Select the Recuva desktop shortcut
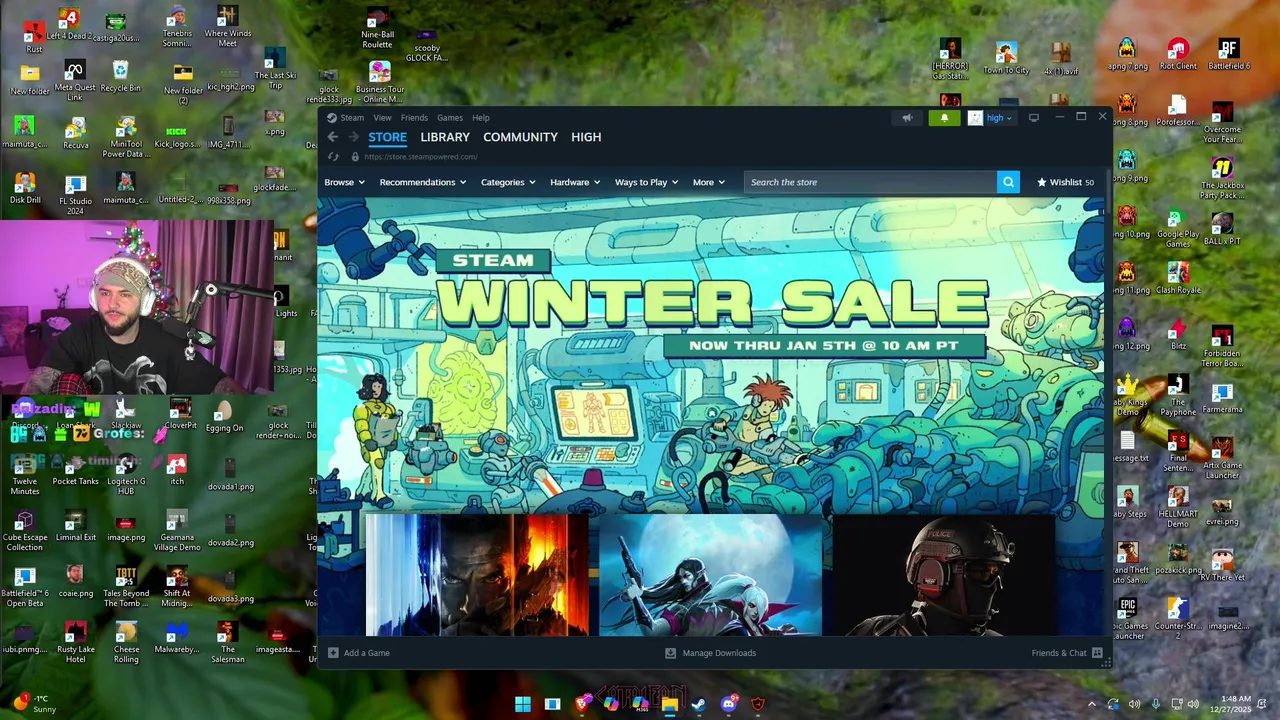 click(x=75, y=134)
